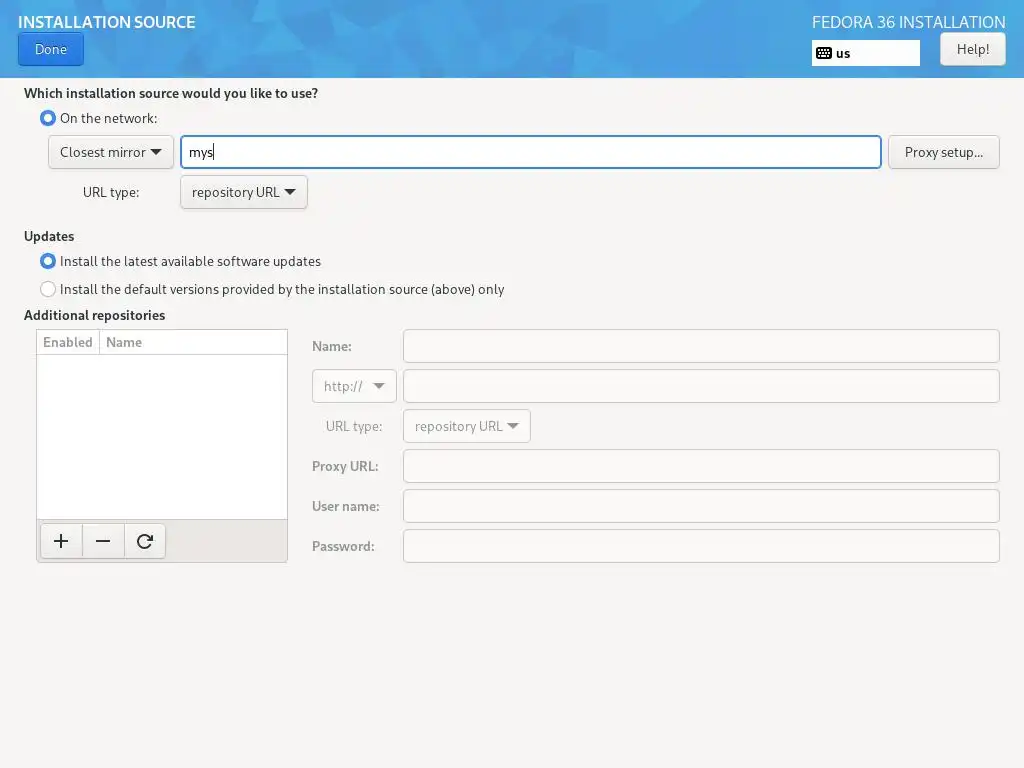The height and width of the screenshot is (768, 1024).
Task: Select Install the latest available software updates
Action: [x=48, y=261]
